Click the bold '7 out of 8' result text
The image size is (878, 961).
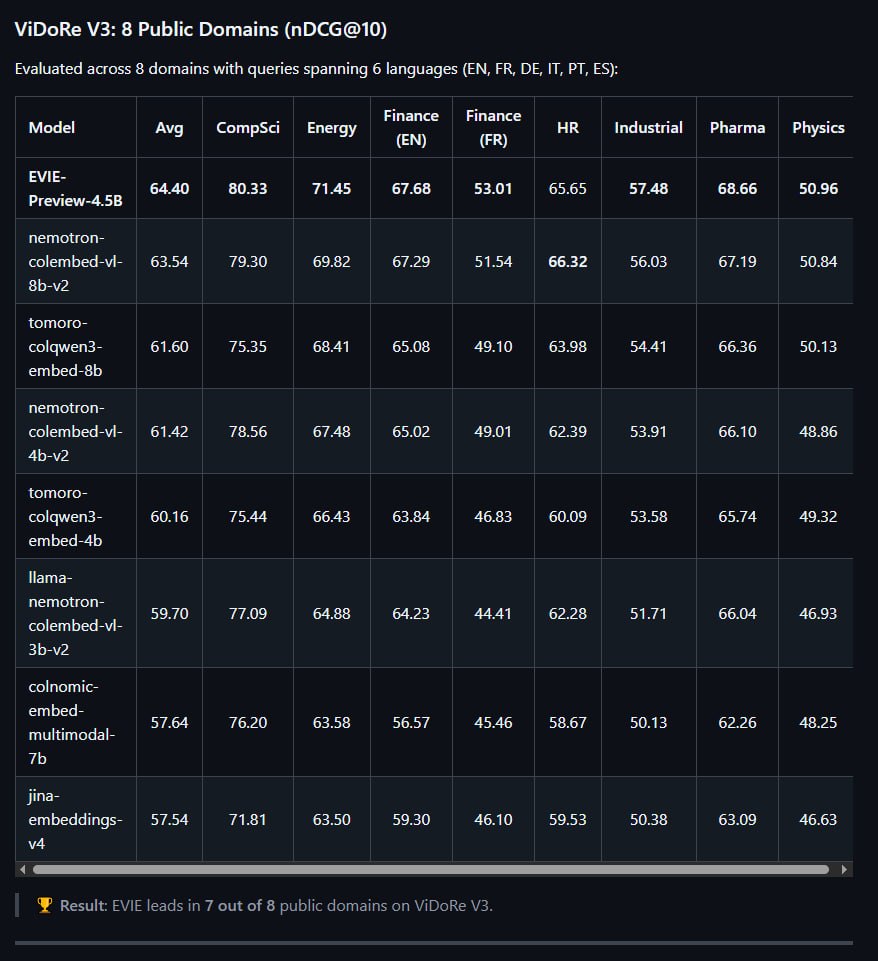(240, 905)
